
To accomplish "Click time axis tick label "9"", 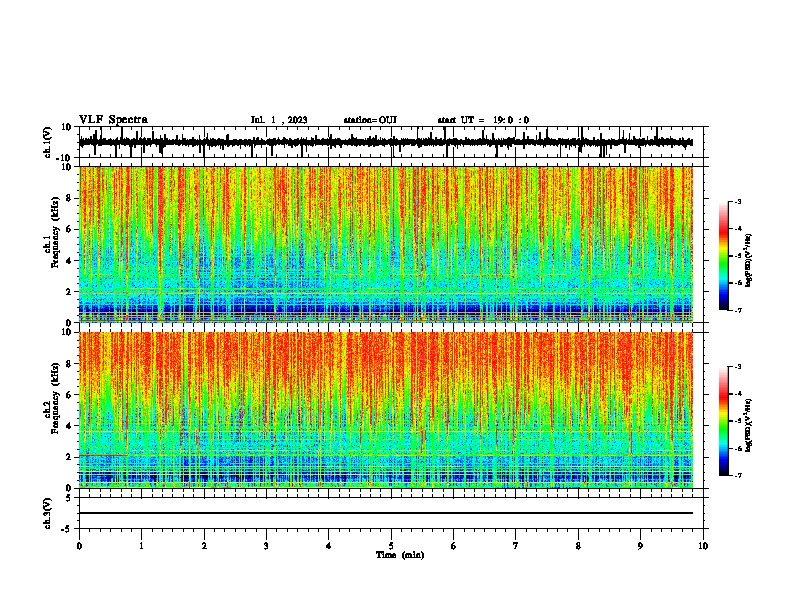I will pyautogui.click(x=640, y=546).
